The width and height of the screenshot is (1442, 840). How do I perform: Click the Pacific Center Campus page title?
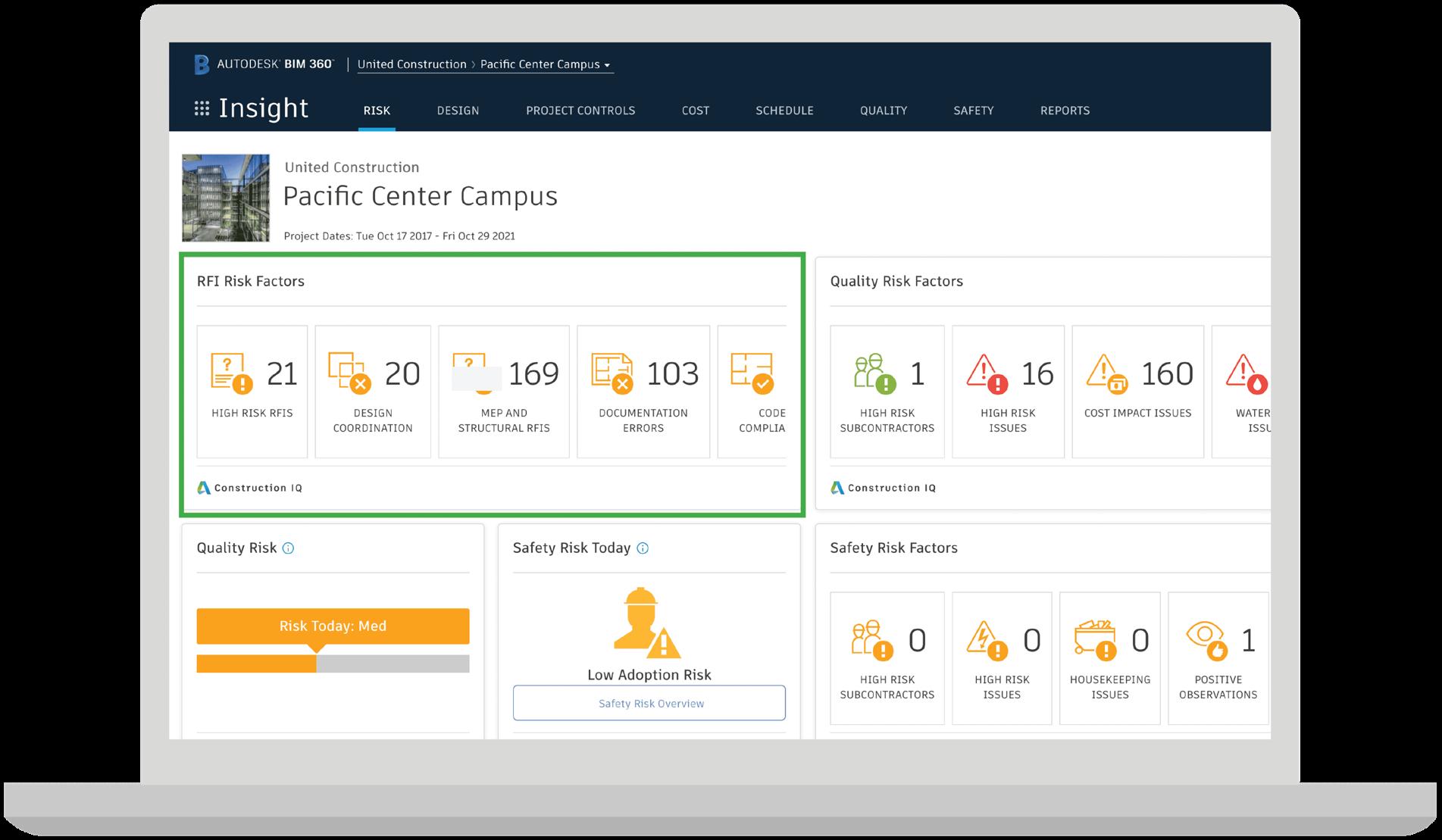pyautogui.click(x=420, y=196)
